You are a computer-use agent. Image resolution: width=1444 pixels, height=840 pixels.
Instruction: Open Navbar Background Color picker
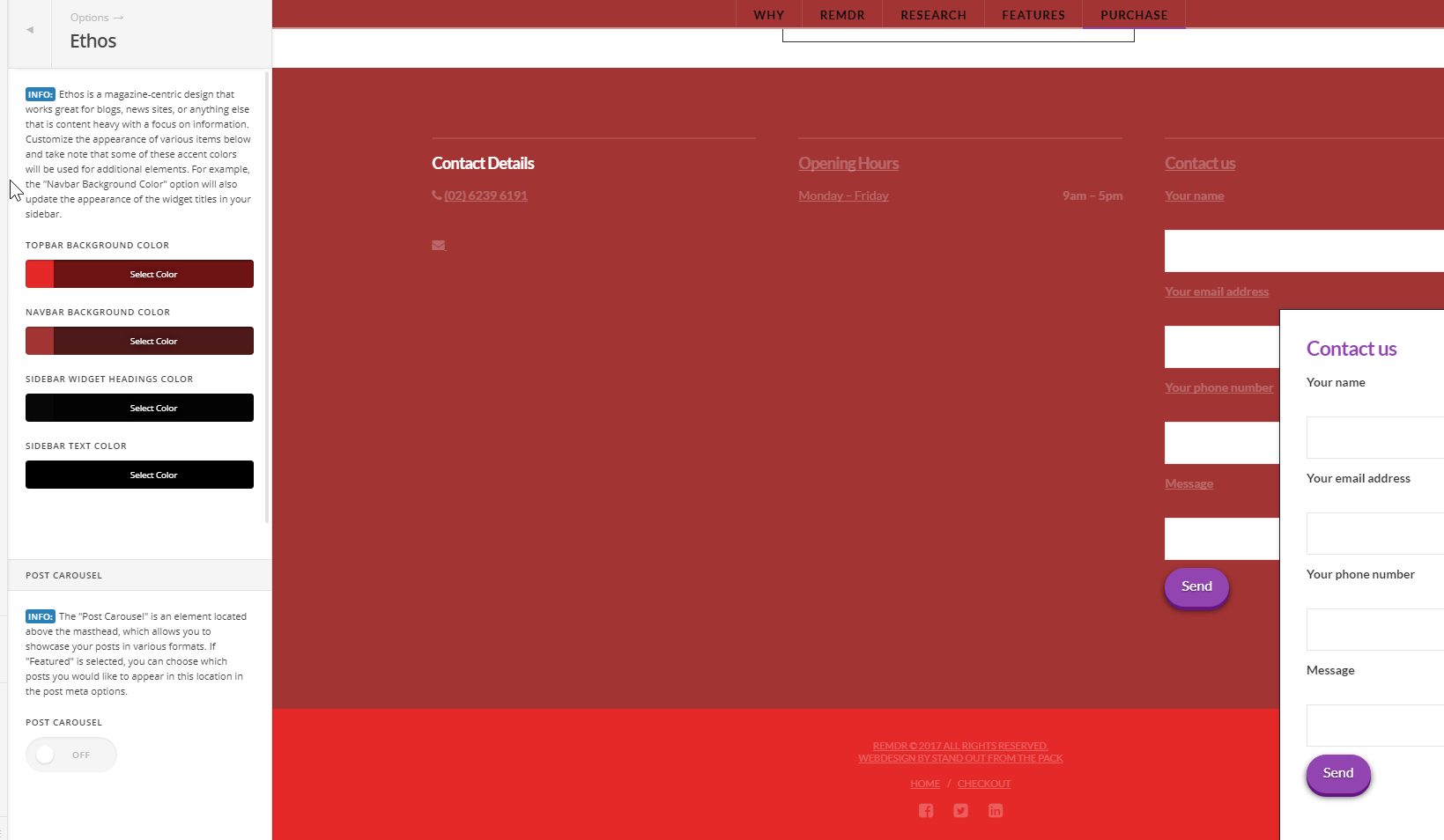pyautogui.click(x=139, y=341)
